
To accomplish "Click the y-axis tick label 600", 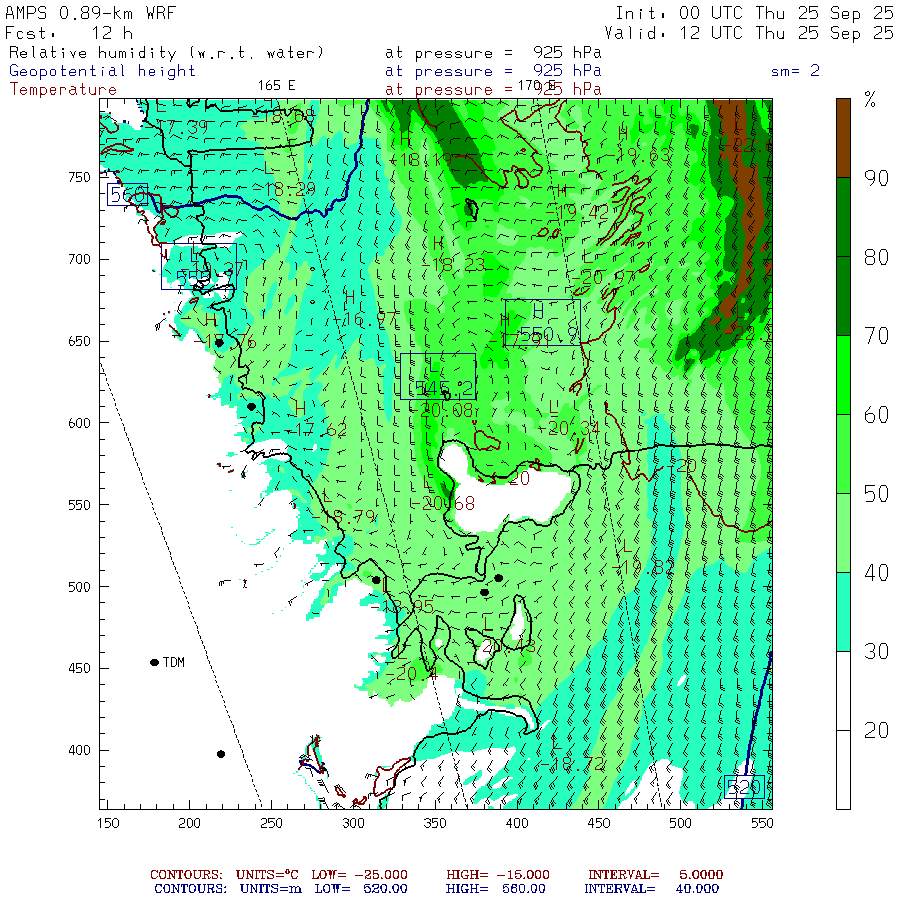I will click(x=79, y=423).
